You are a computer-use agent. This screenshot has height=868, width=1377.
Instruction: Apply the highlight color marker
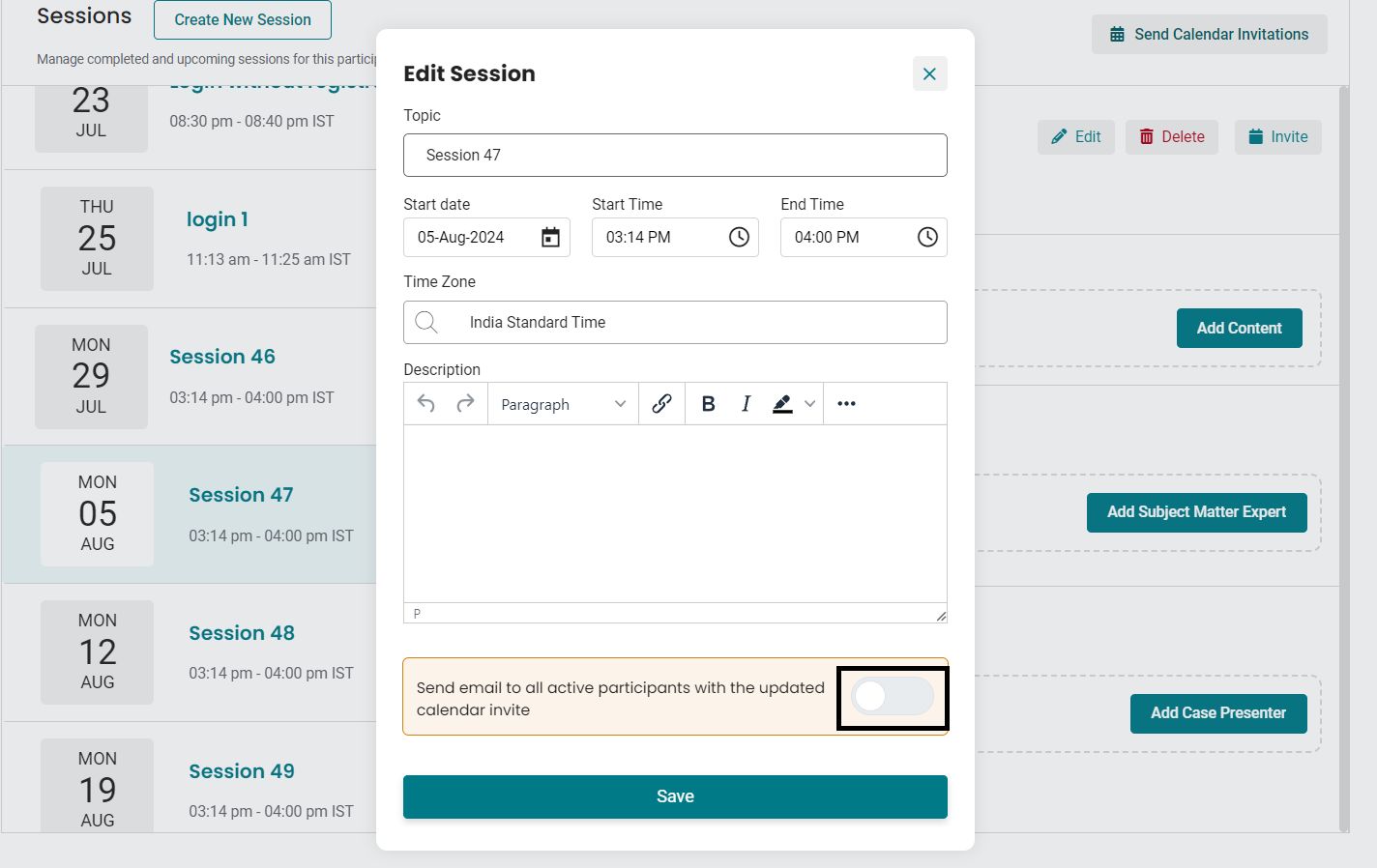(x=782, y=404)
